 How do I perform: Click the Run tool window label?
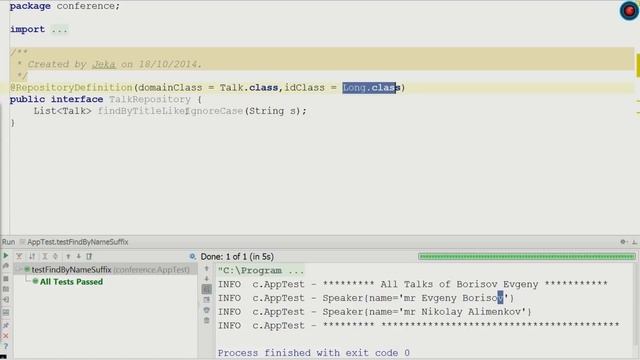(8, 242)
